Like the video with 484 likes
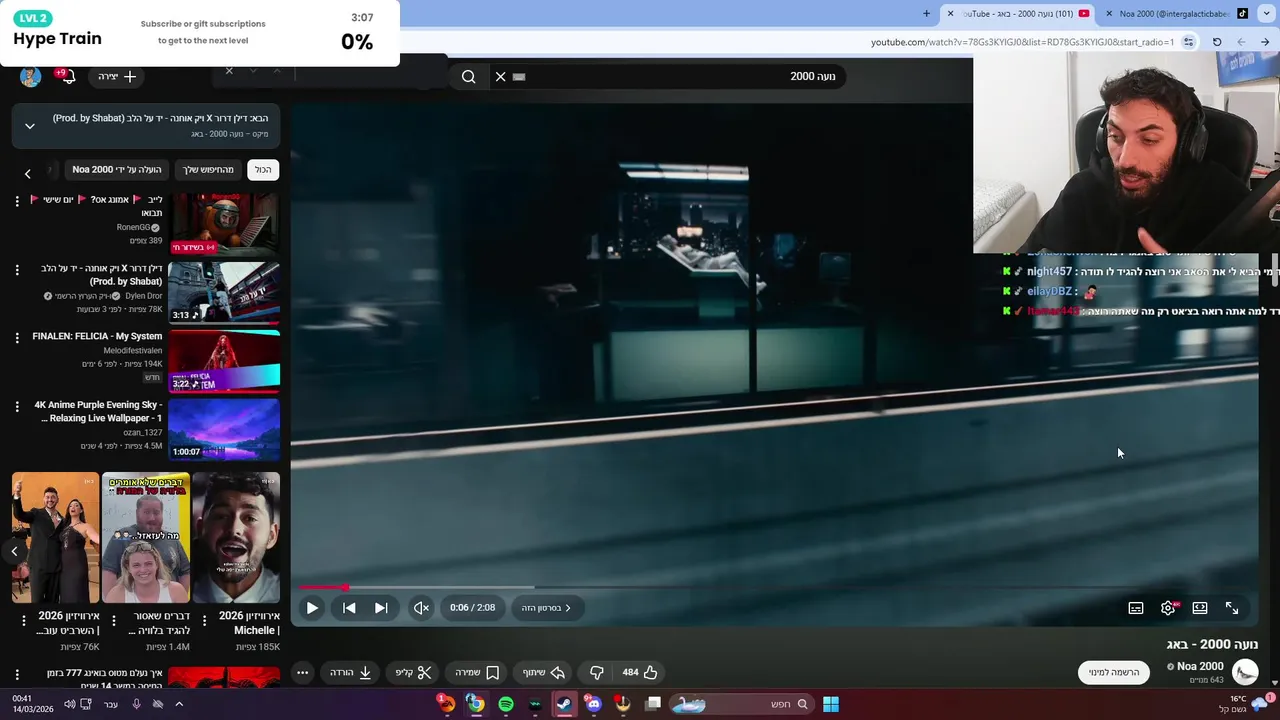This screenshot has height=720, width=1280. (x=639, y=673)
